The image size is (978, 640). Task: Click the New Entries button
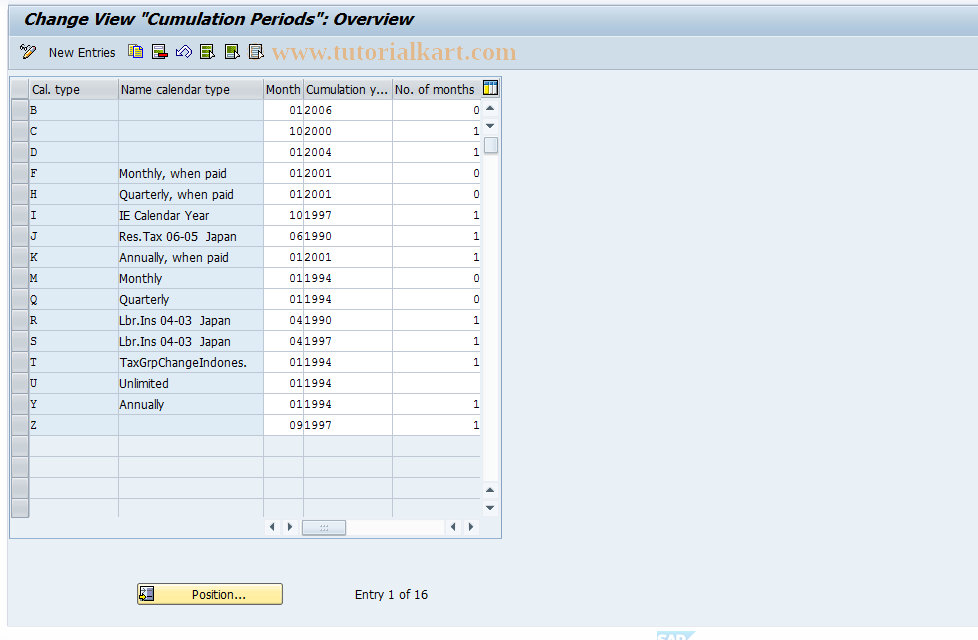[x=82, y=52]
